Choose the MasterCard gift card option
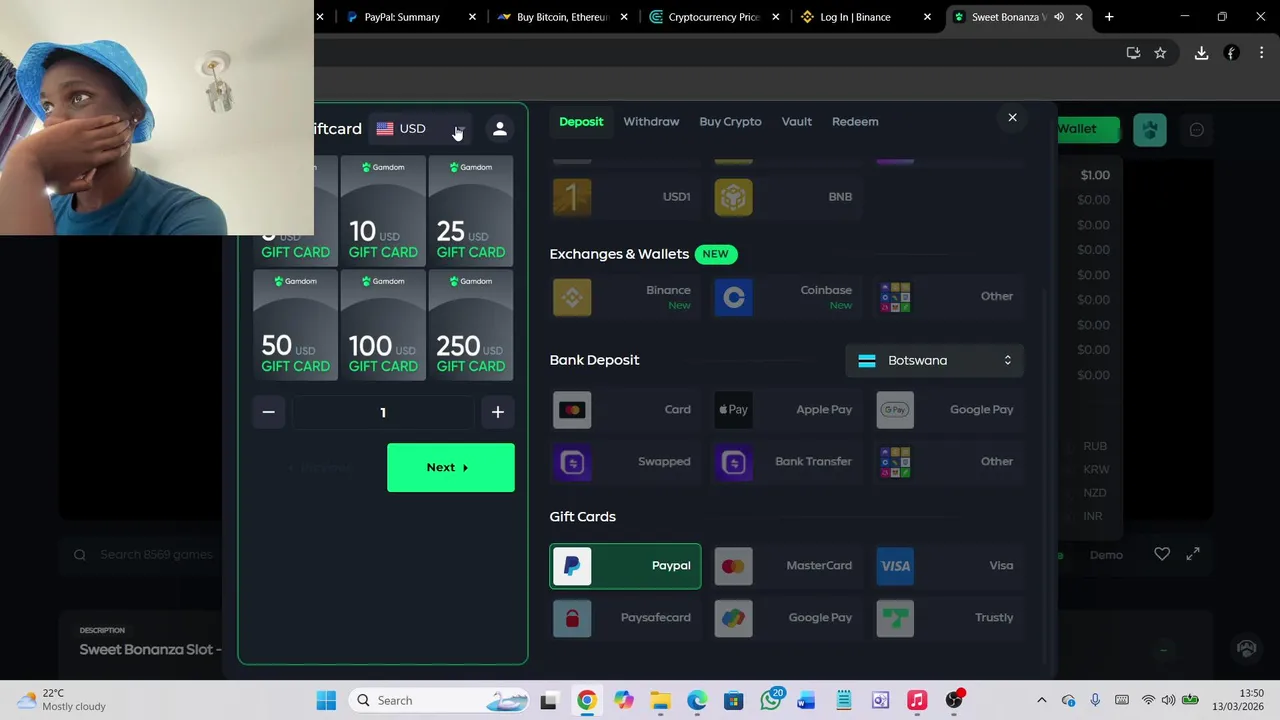1280x720 pixels. click(x=787, y=566)
